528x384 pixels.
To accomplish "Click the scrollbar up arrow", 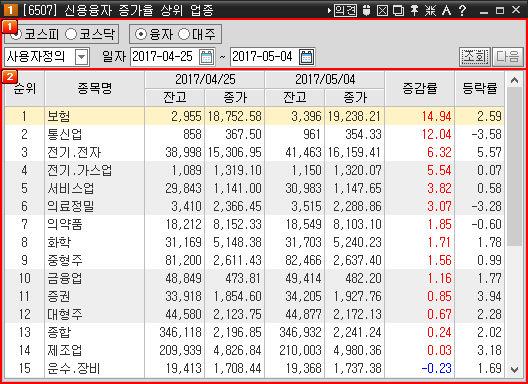I will point(515,80).
